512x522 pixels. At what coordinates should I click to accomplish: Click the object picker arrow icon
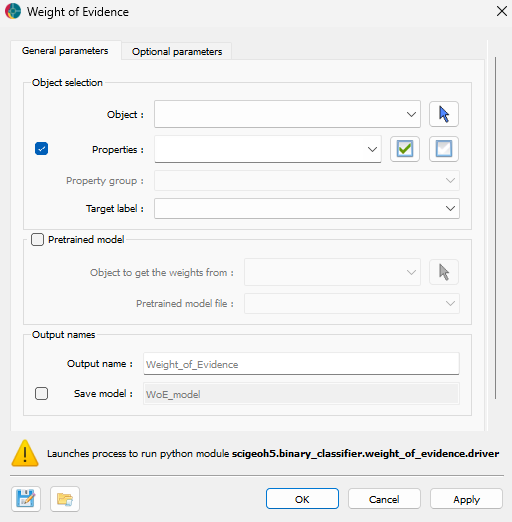(444, 114)
